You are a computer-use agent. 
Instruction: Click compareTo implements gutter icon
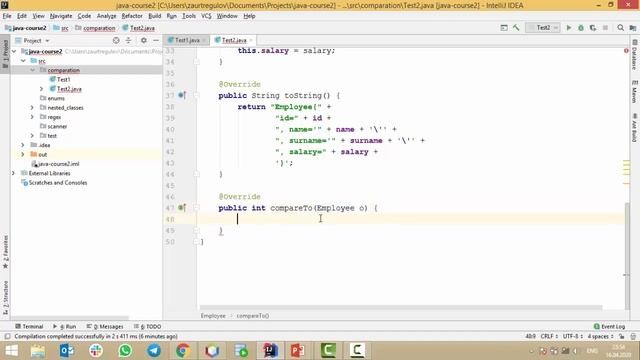[x=182, y=208]
